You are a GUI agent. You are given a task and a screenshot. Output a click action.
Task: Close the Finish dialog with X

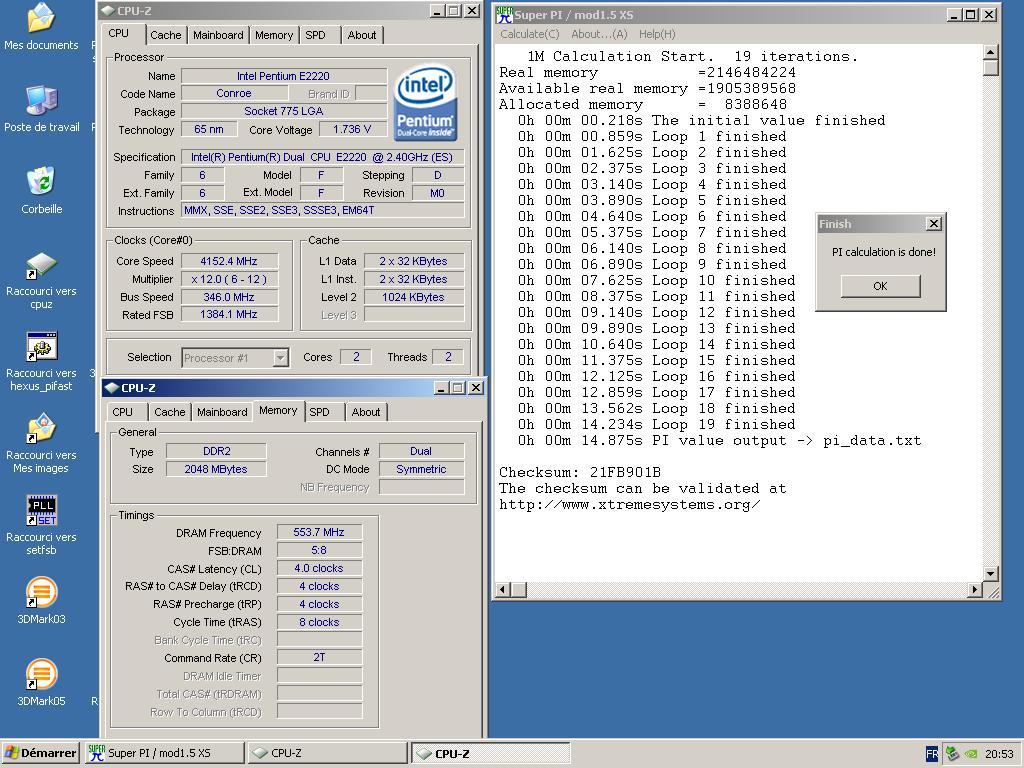pyautogui.click(x=934, y=224)
